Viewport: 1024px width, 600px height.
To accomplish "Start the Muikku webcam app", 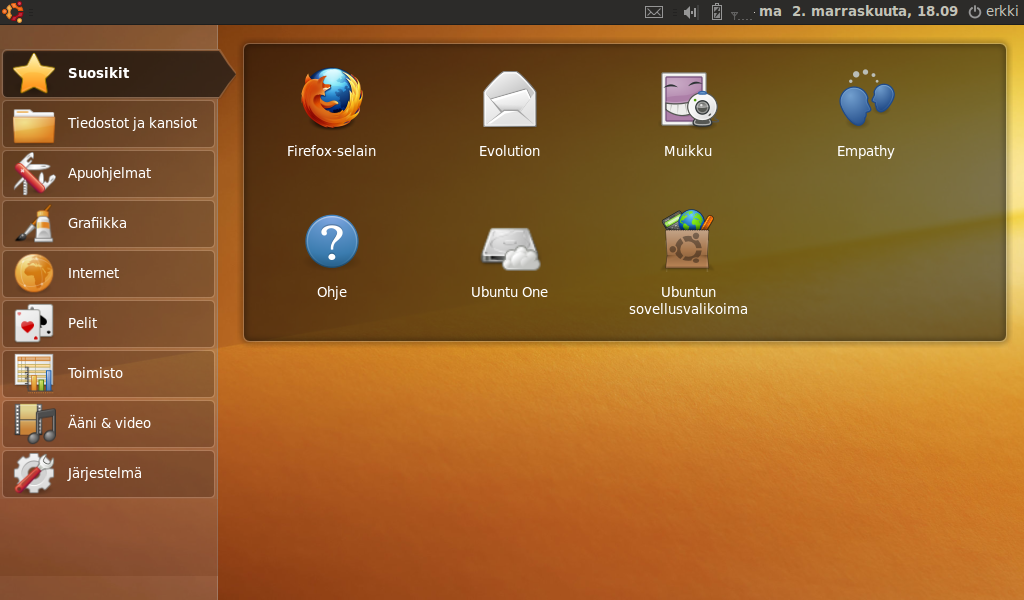I will (688, 99).
